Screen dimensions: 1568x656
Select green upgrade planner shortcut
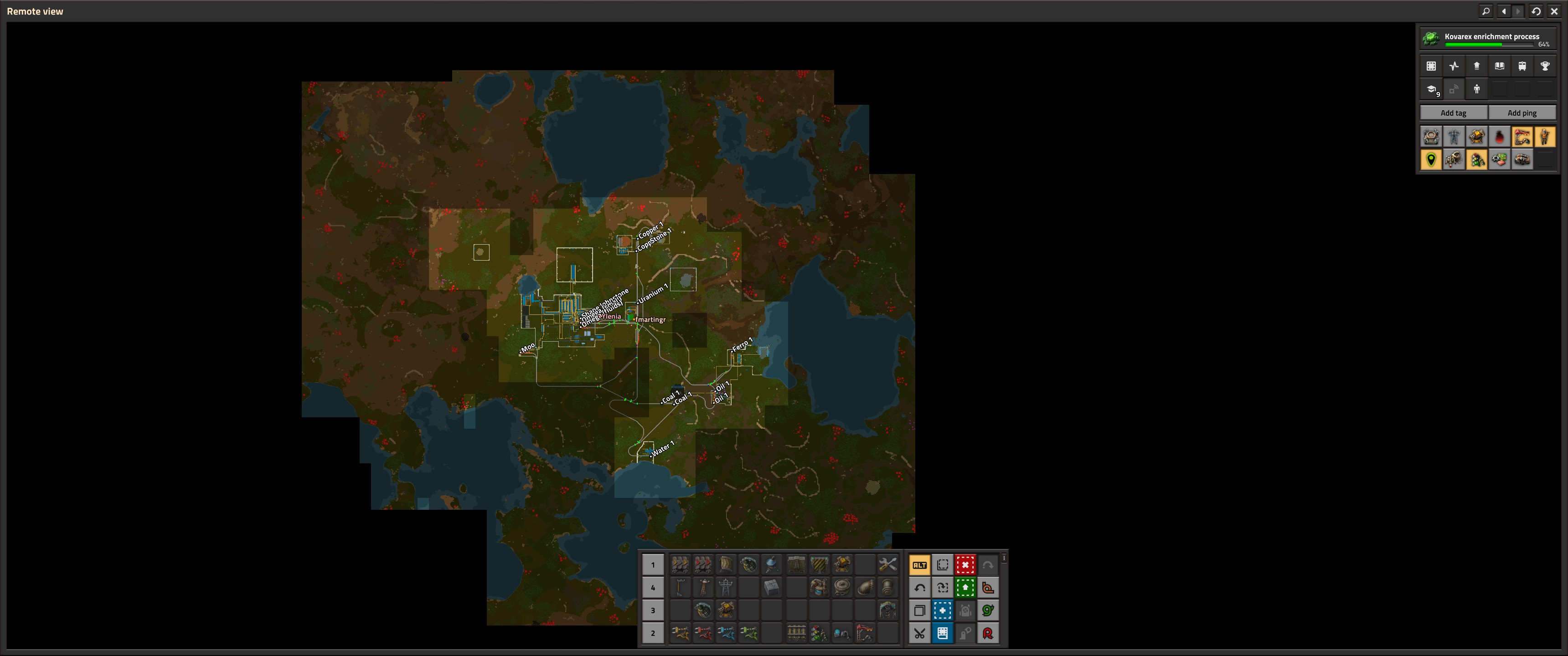[965, 588]
